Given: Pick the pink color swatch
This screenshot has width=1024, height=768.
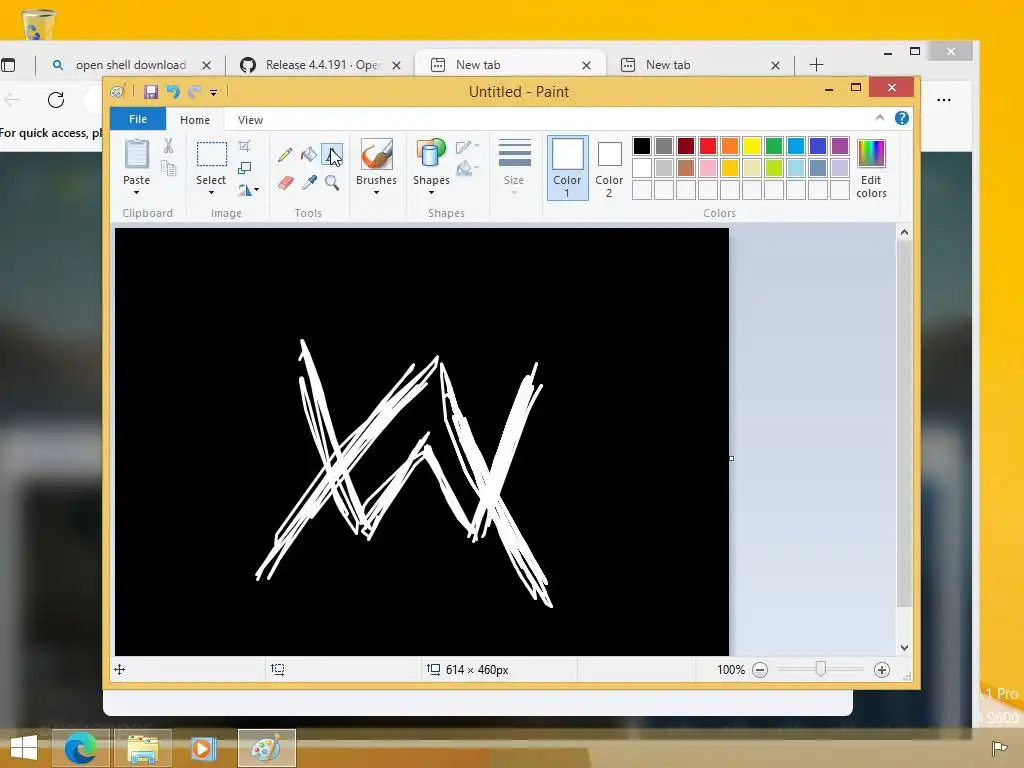Looking at the screenshot, I should [x=708, y=168].
